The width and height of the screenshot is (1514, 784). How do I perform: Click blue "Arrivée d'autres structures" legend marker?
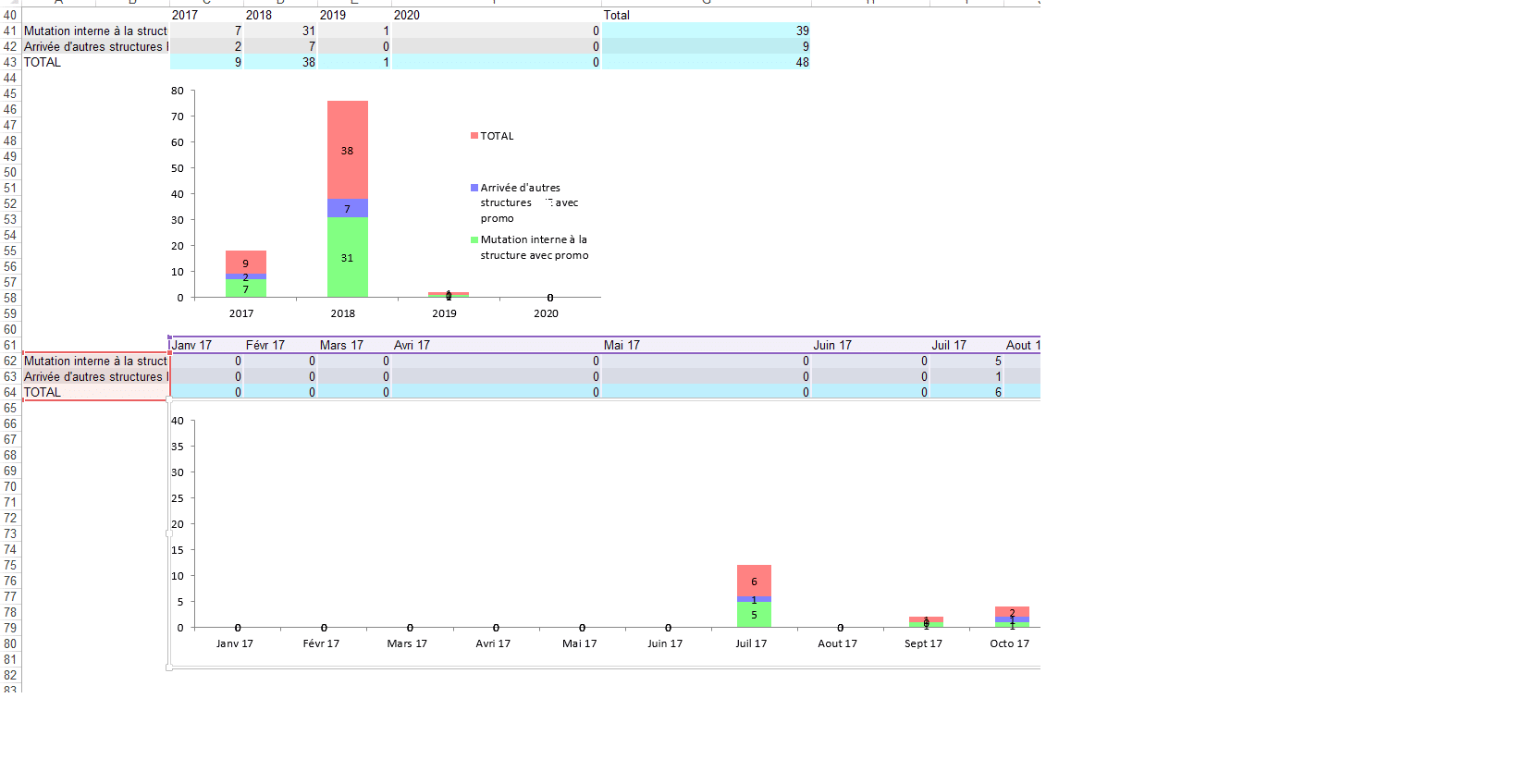coord(474,188)
